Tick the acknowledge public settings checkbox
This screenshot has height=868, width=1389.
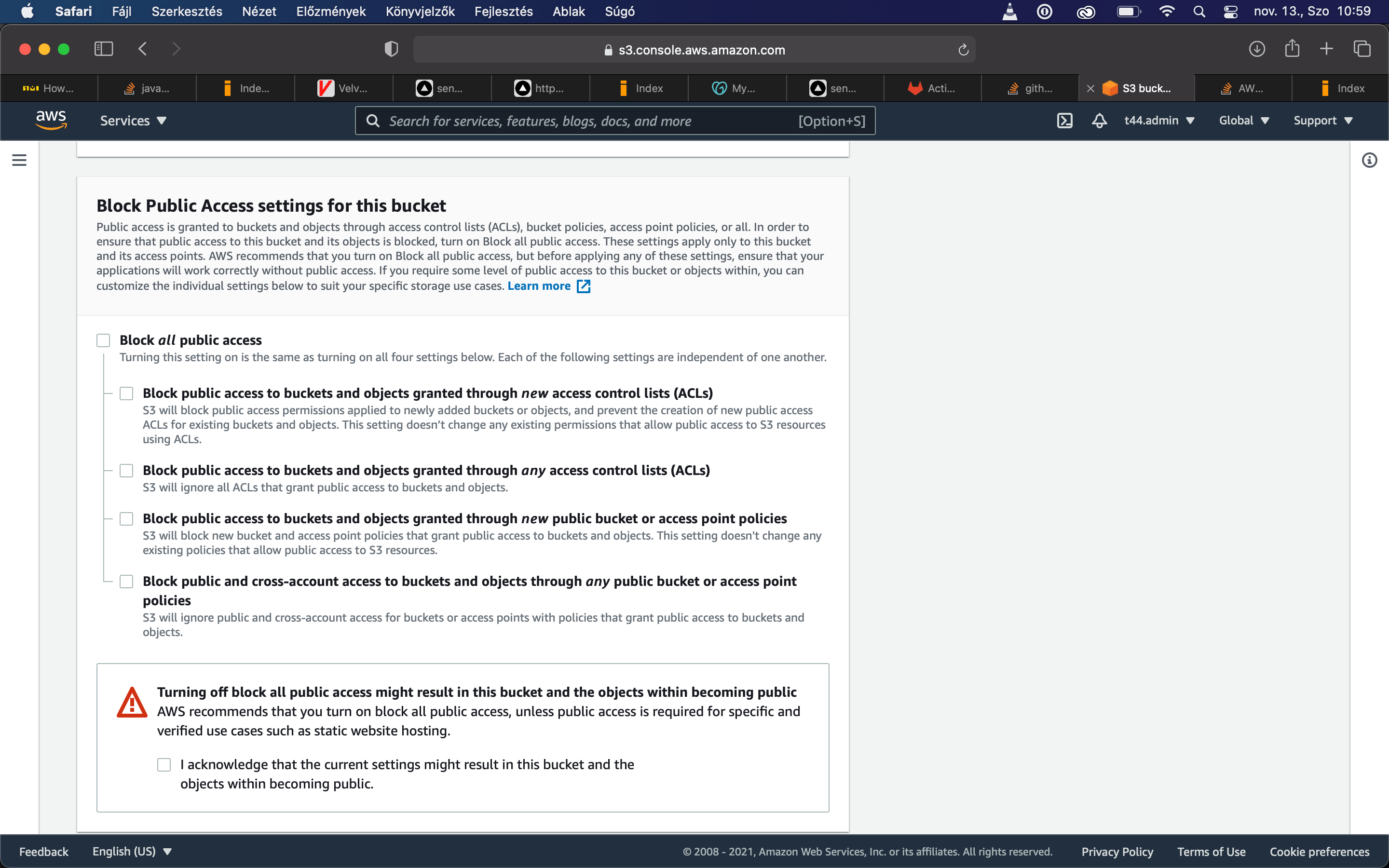point(164,765)
